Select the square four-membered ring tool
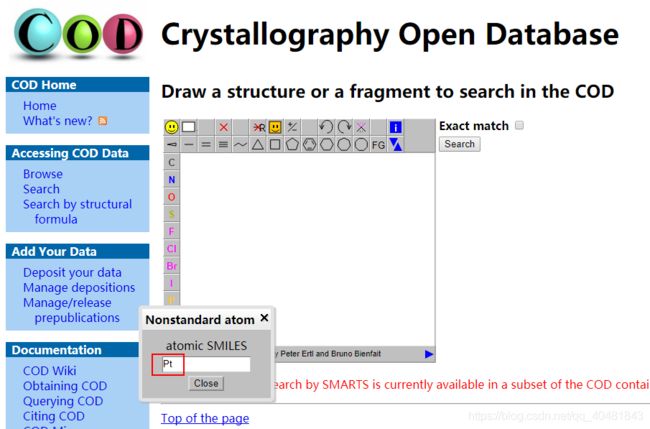This screenshot has width=650, height=429. click(x=275, y=145)
